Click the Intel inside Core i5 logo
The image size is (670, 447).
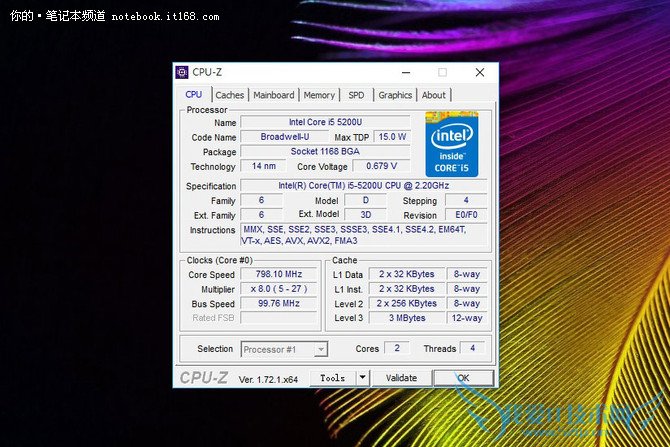[452, 144]
